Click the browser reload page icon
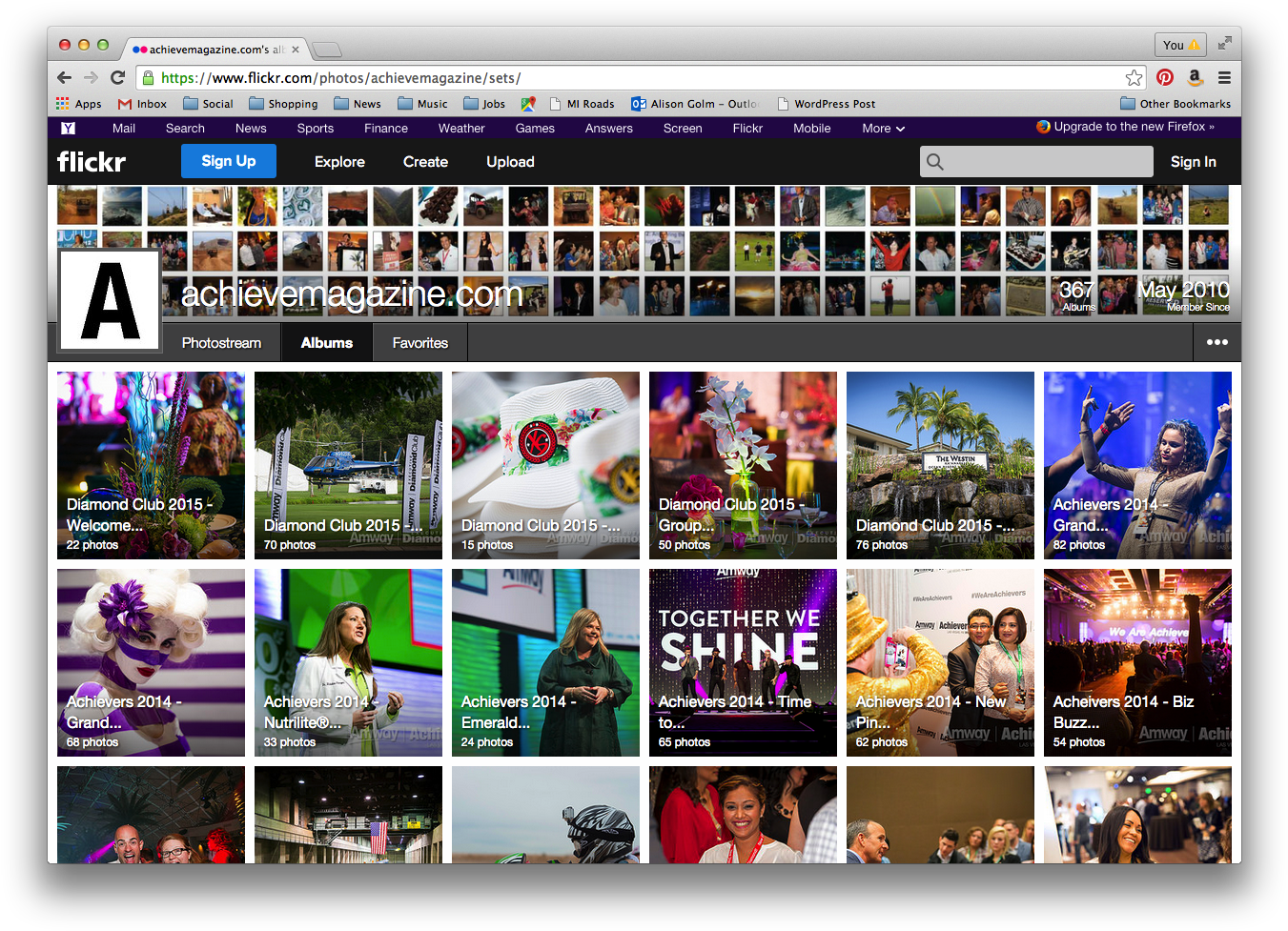 click(117, 78)
